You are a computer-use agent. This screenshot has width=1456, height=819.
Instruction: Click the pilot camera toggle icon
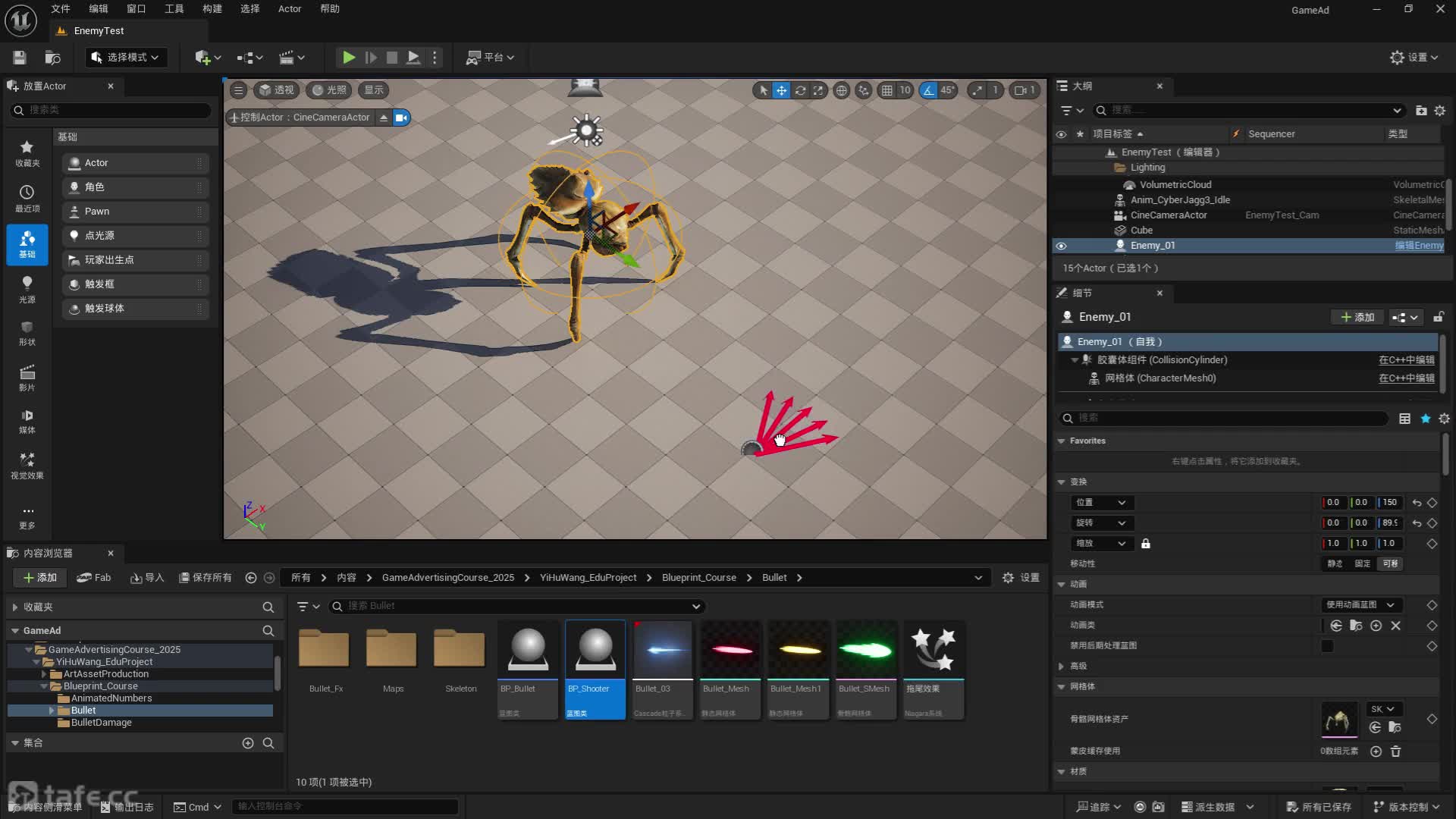point(401,118)
